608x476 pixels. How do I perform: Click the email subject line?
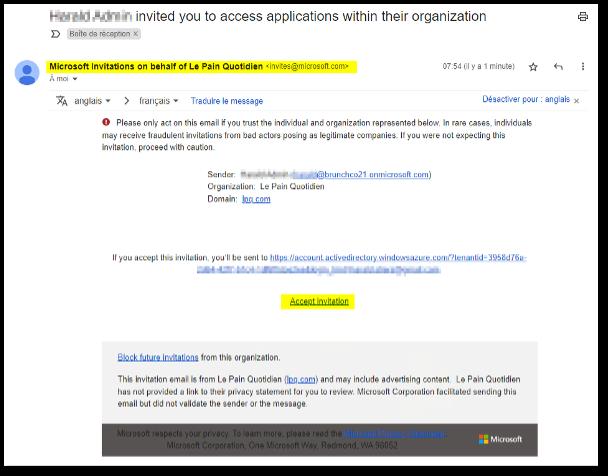point(268,16)
